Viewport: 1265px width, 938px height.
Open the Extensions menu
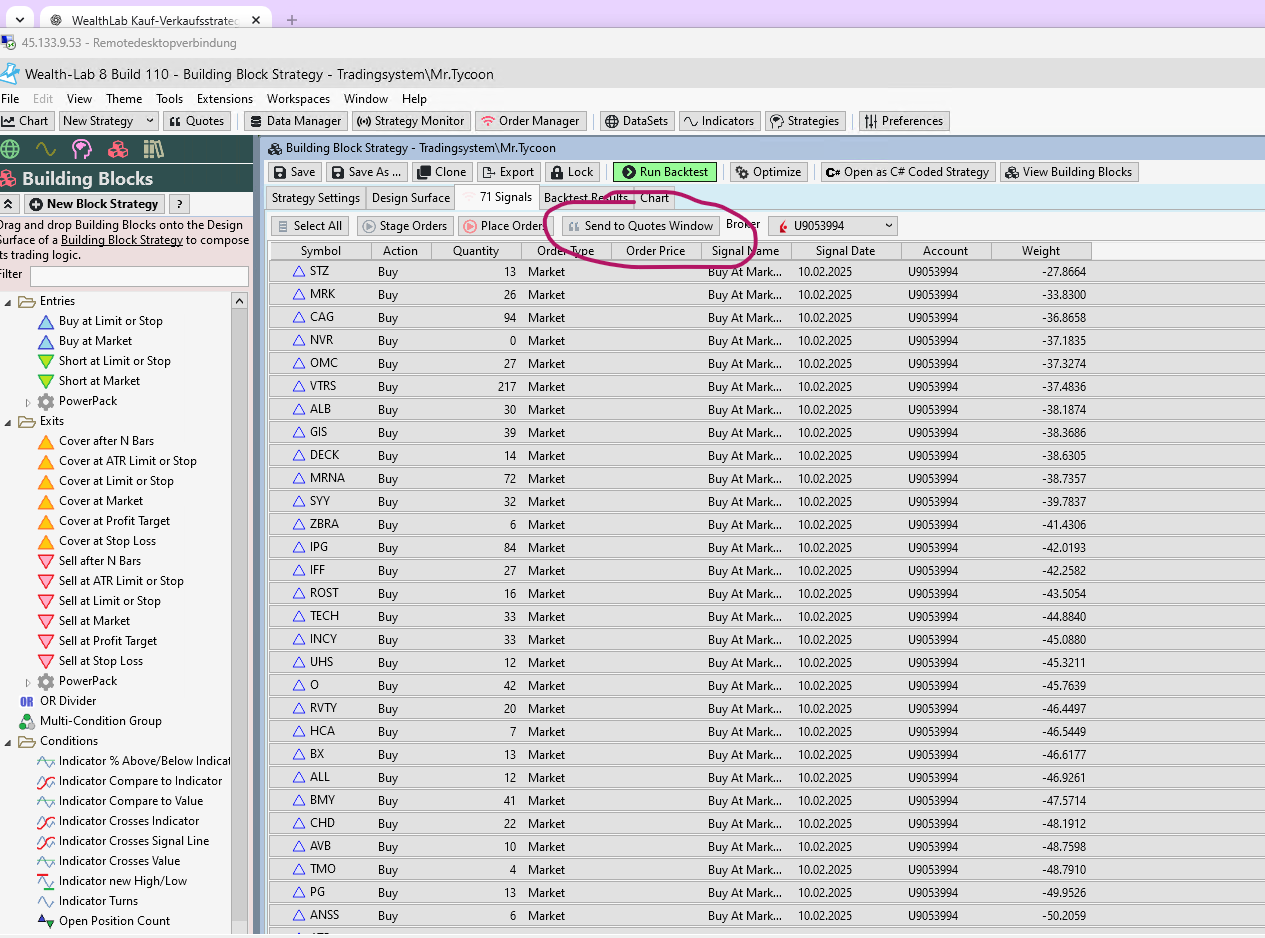pyautogui.click(x=225, y=99)
